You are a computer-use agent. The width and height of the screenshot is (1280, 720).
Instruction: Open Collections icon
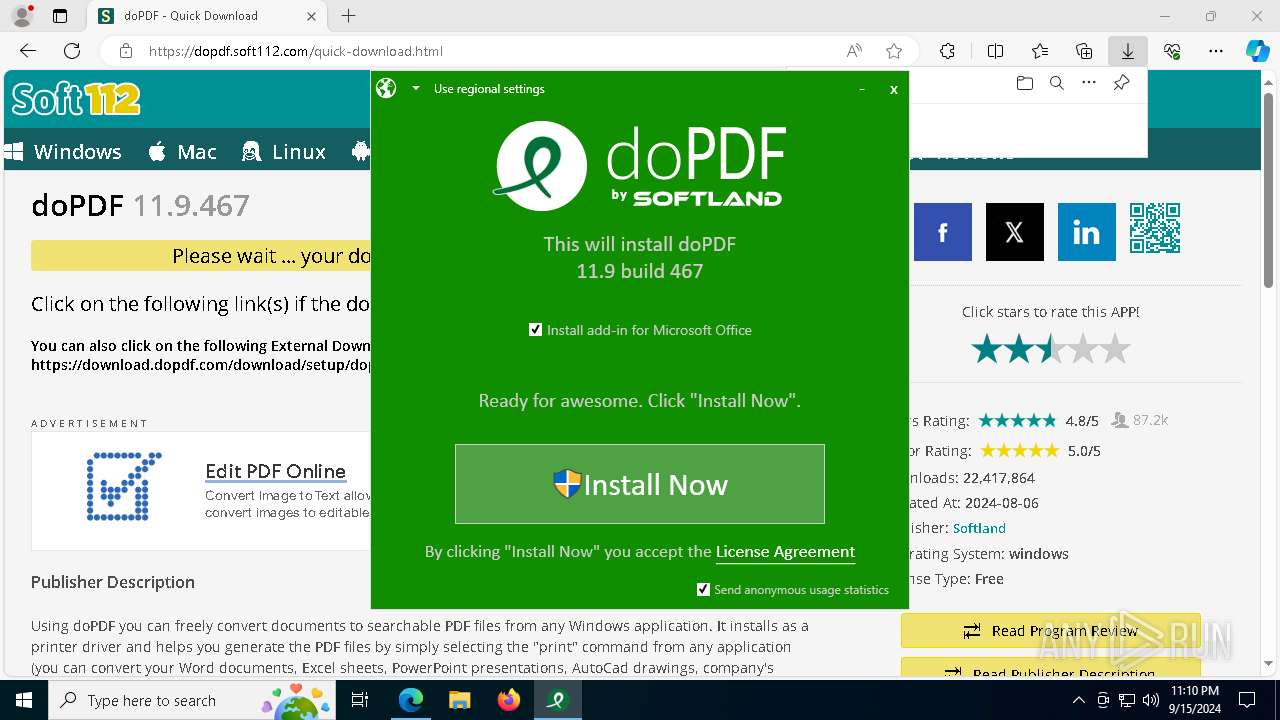(x=1084, y=51)
